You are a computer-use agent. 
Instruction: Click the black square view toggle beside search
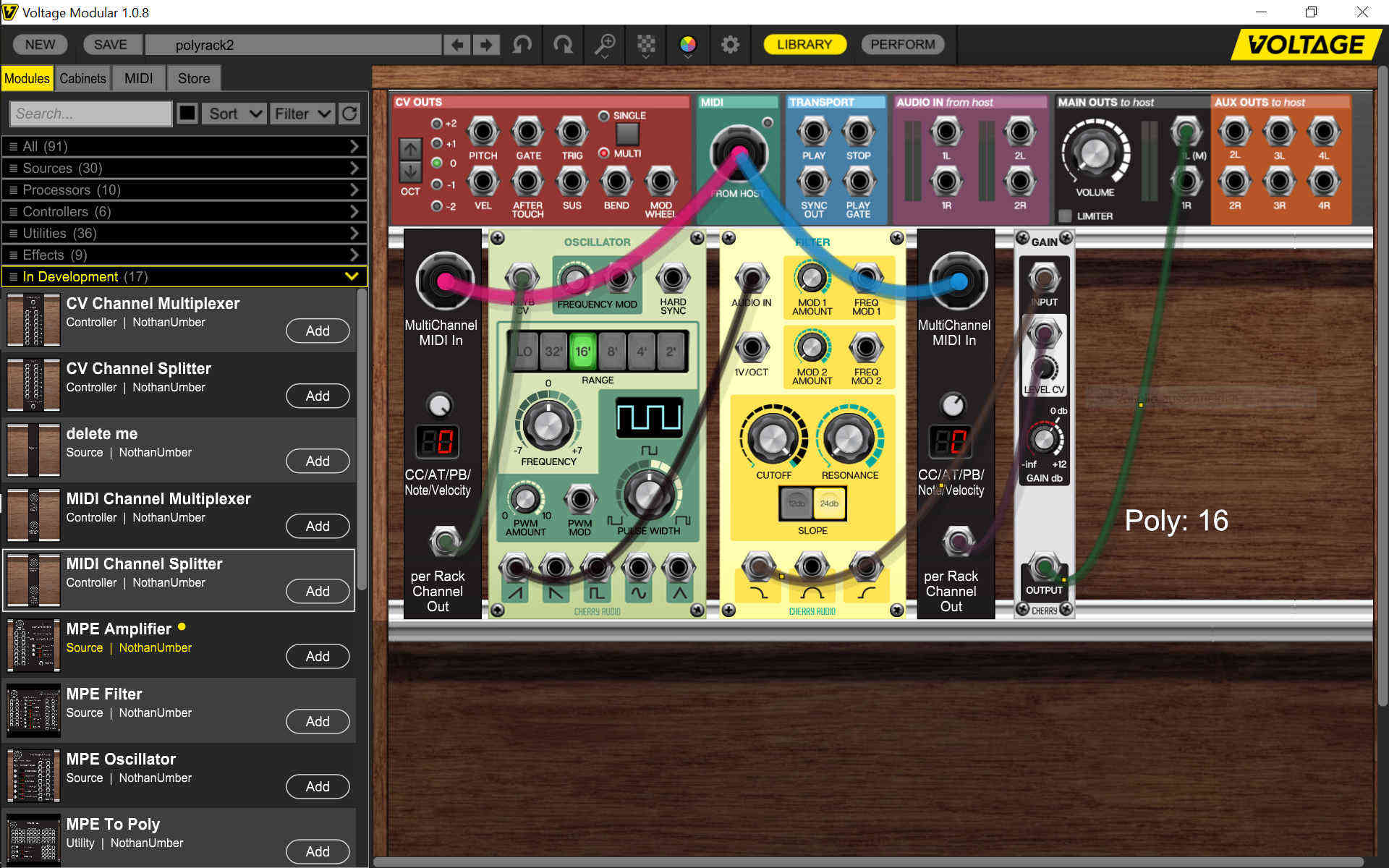tap(187, 114)
